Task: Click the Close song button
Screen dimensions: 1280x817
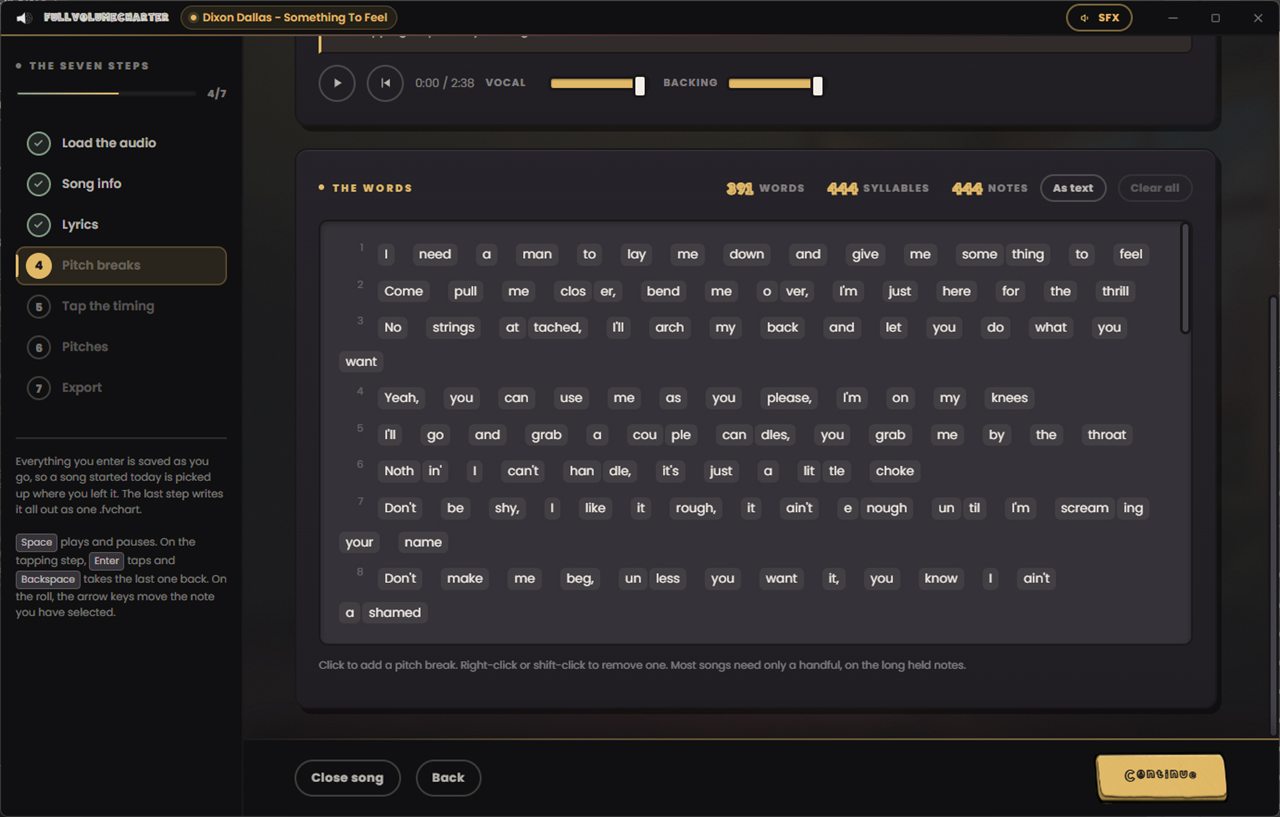Action: pyautogui.click(x=347, y=778)
